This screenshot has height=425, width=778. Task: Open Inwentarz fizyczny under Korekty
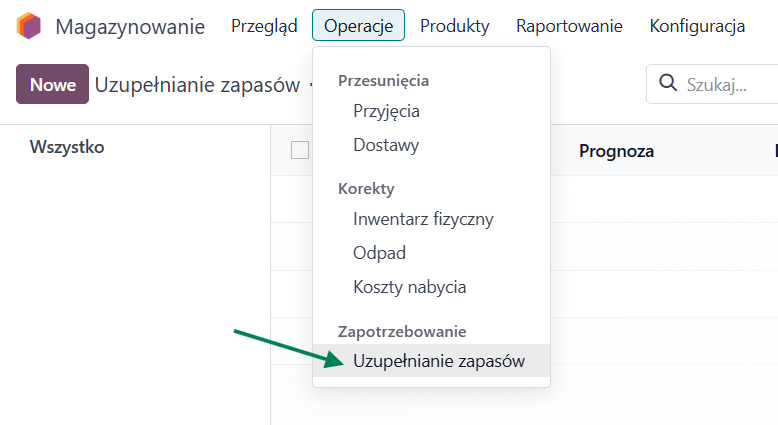point(423,219)
